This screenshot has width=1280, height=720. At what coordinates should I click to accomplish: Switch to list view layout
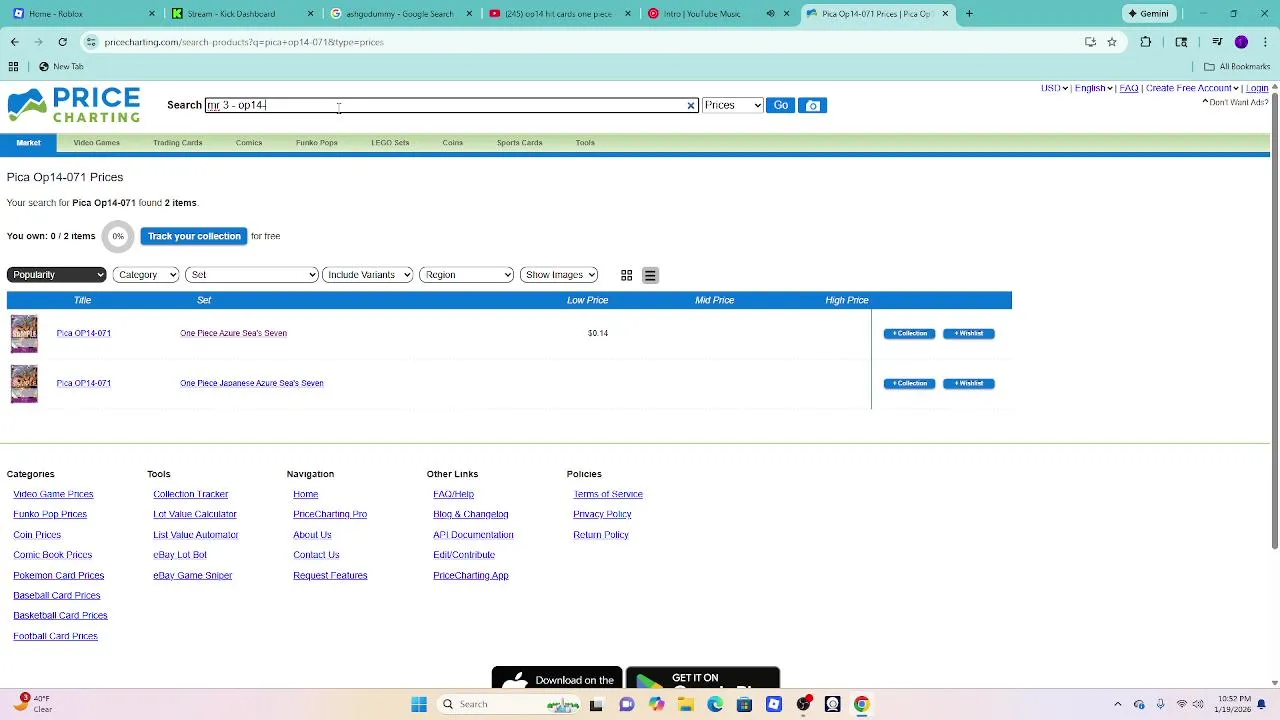click(650, 275)
